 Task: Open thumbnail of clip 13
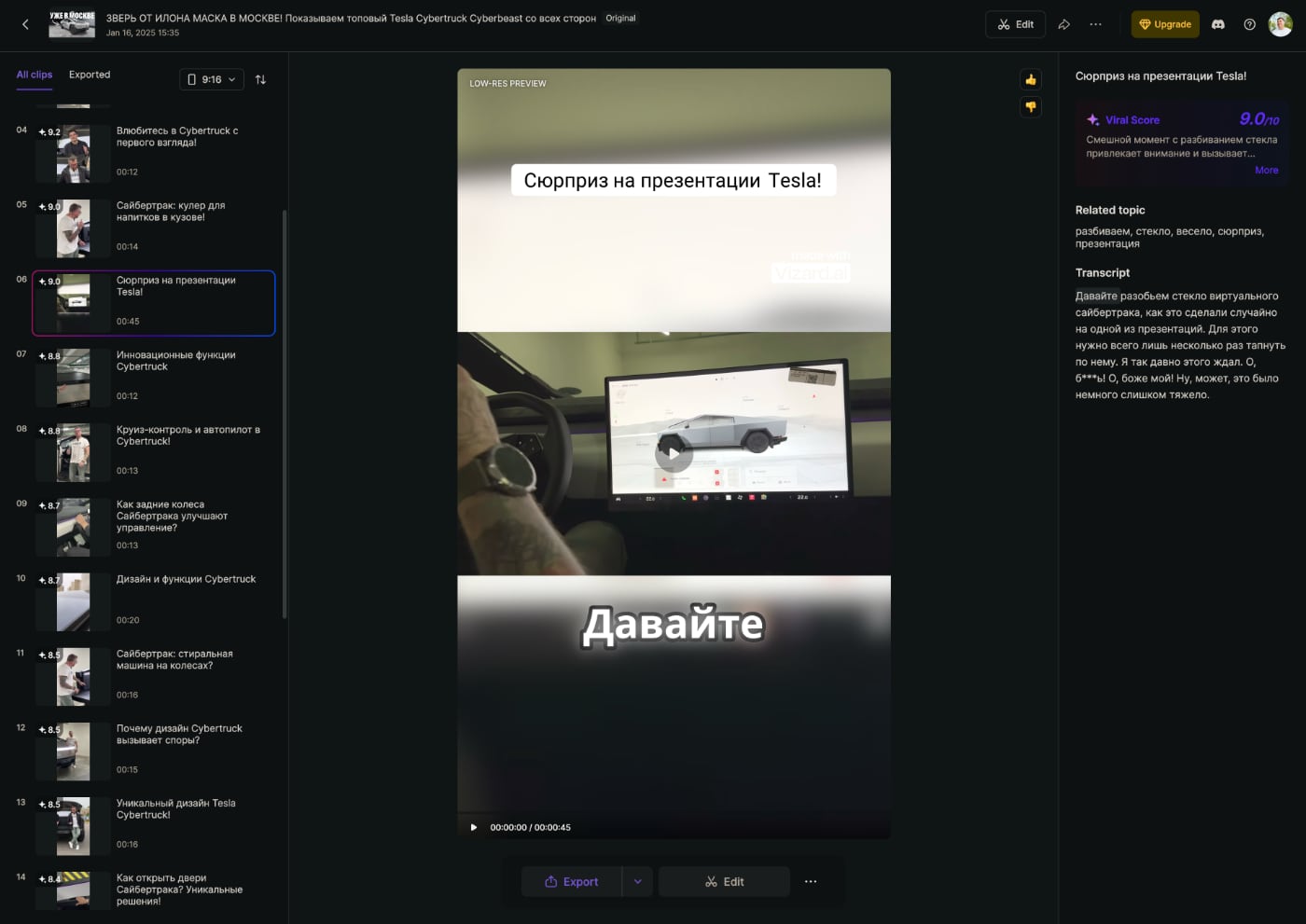[74, 825]
